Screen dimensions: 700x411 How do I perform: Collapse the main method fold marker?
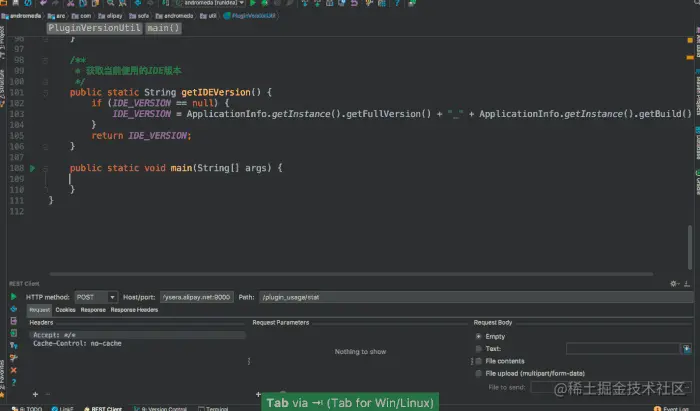pyautogui.click(x=46, y=169)
